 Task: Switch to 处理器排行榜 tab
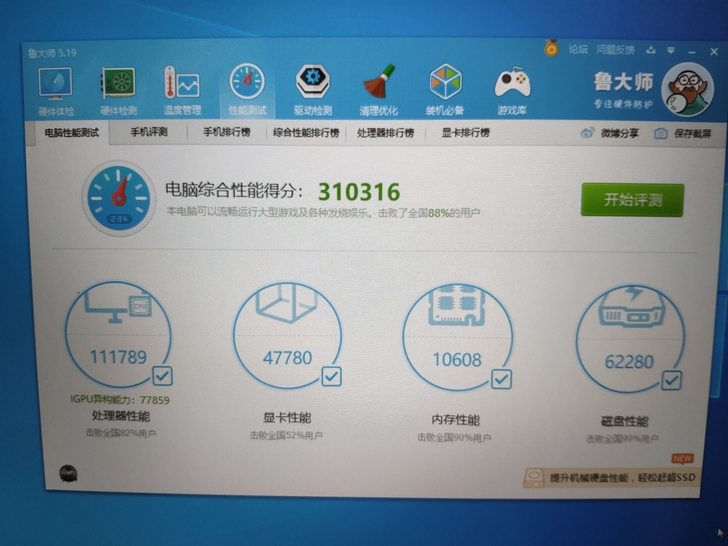(x=385, y=133)
